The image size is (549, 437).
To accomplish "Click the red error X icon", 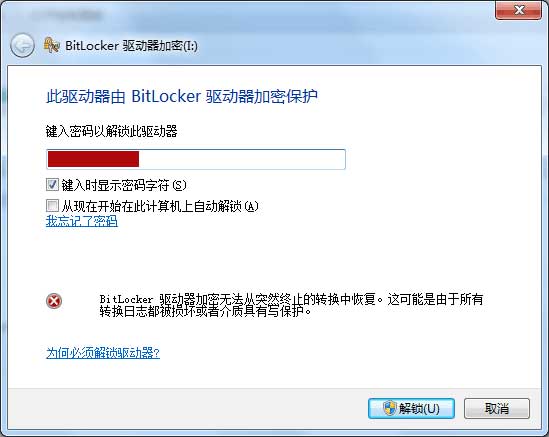I will click(x=54, y=301).
